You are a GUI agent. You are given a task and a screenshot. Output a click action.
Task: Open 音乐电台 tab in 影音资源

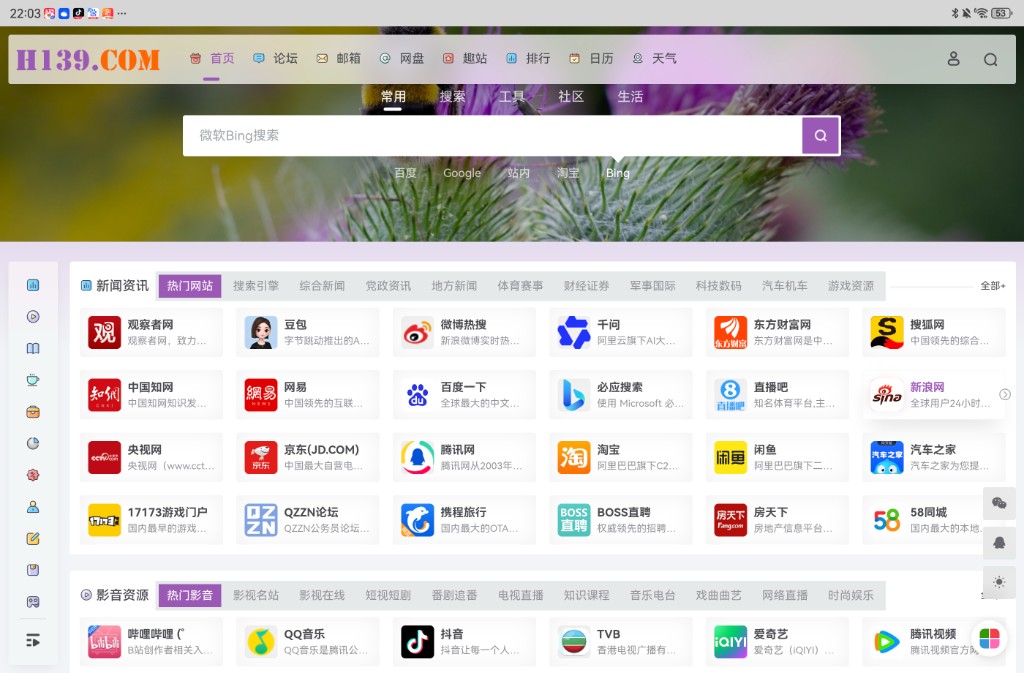coord(652,595)
